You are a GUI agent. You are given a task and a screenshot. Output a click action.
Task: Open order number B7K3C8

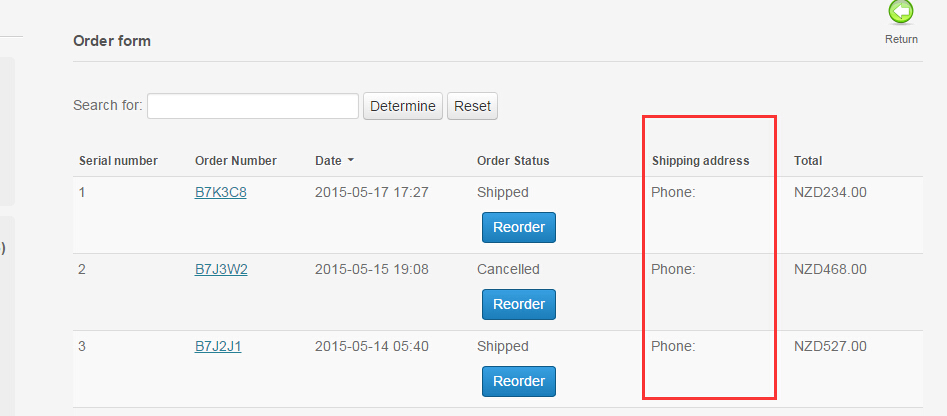(220, 192)
